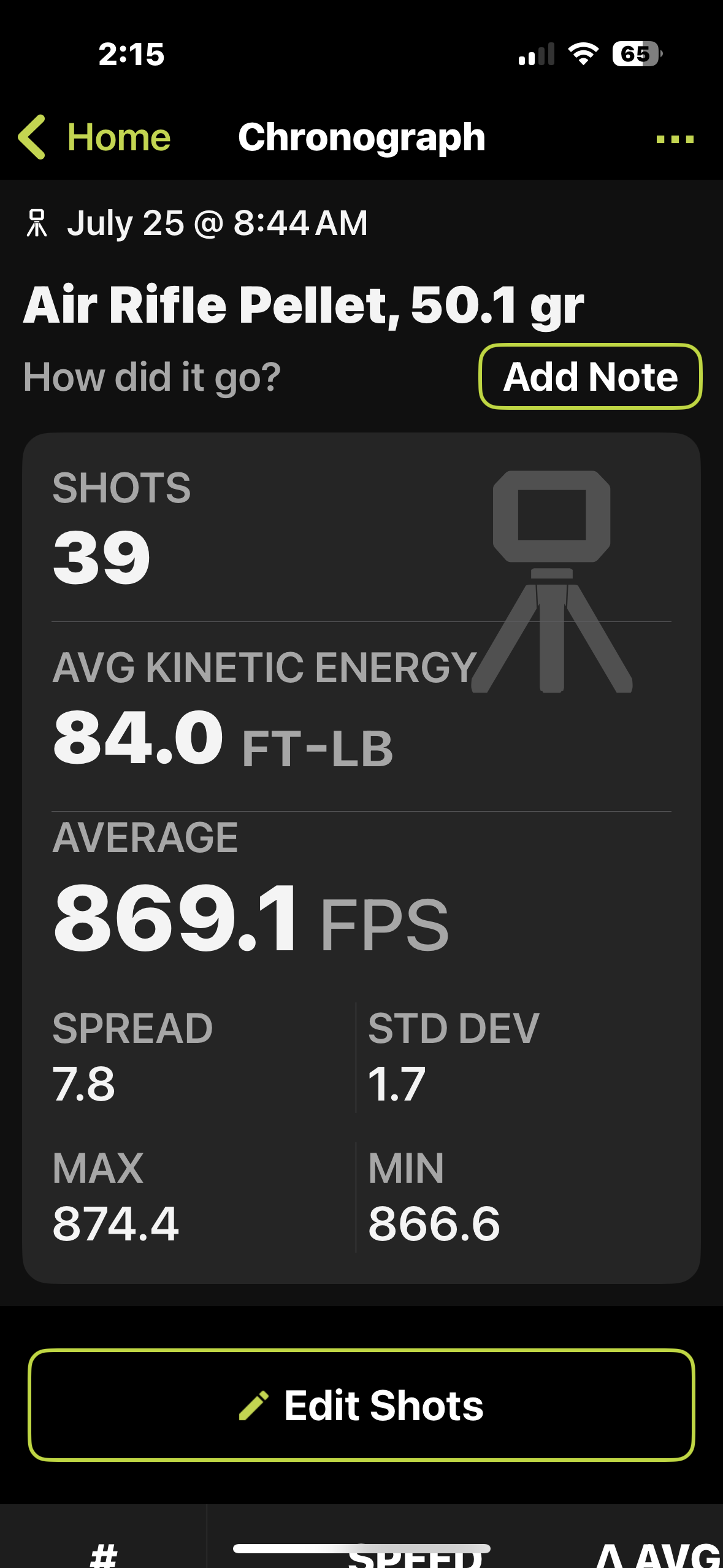Tap the green back chevron icon
The image size is (723, 1568).
32,137
